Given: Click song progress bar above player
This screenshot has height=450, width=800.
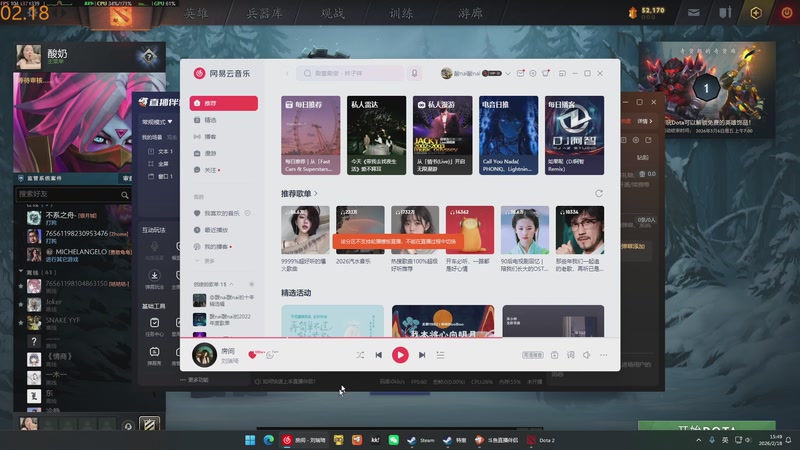Looking at the screenshot, I should click(400, 338).
